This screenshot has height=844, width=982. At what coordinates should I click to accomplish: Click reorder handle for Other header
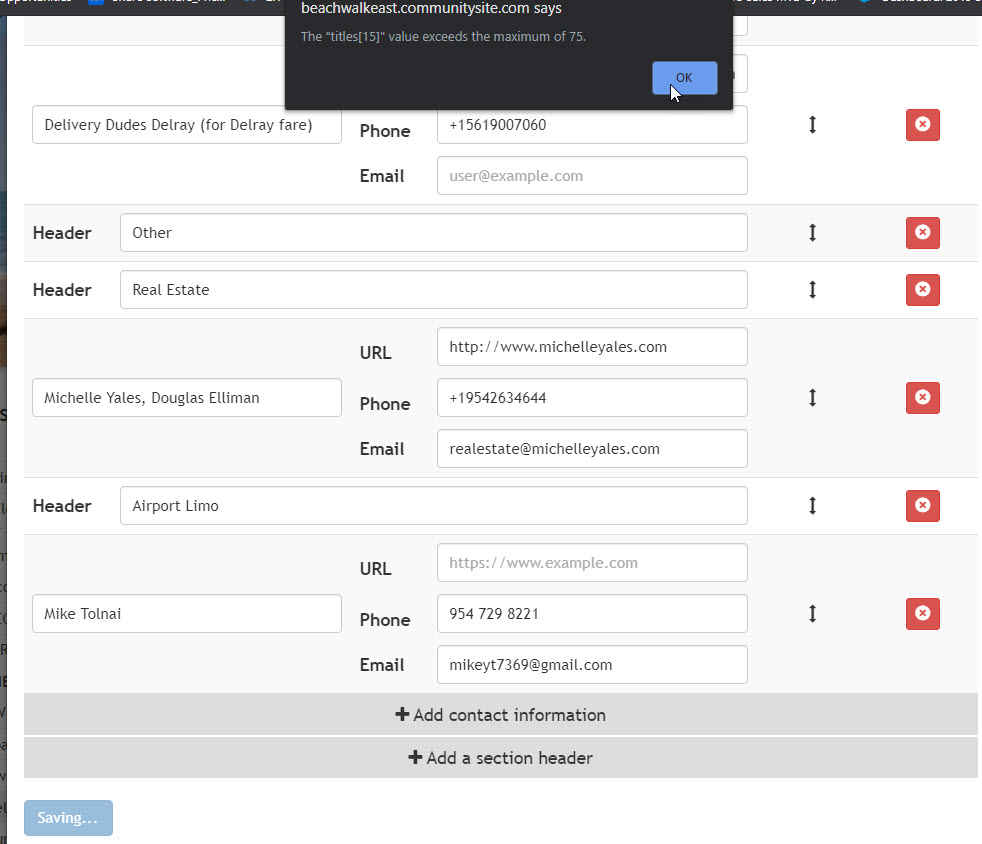click(x=812, y=233)
